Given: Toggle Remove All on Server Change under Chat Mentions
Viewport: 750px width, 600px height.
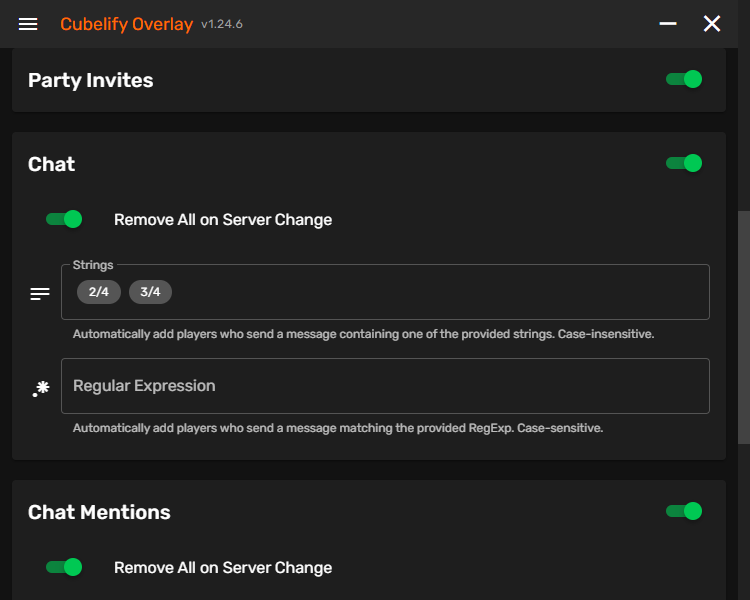Looking at the screenshot, I should [64, 567].
